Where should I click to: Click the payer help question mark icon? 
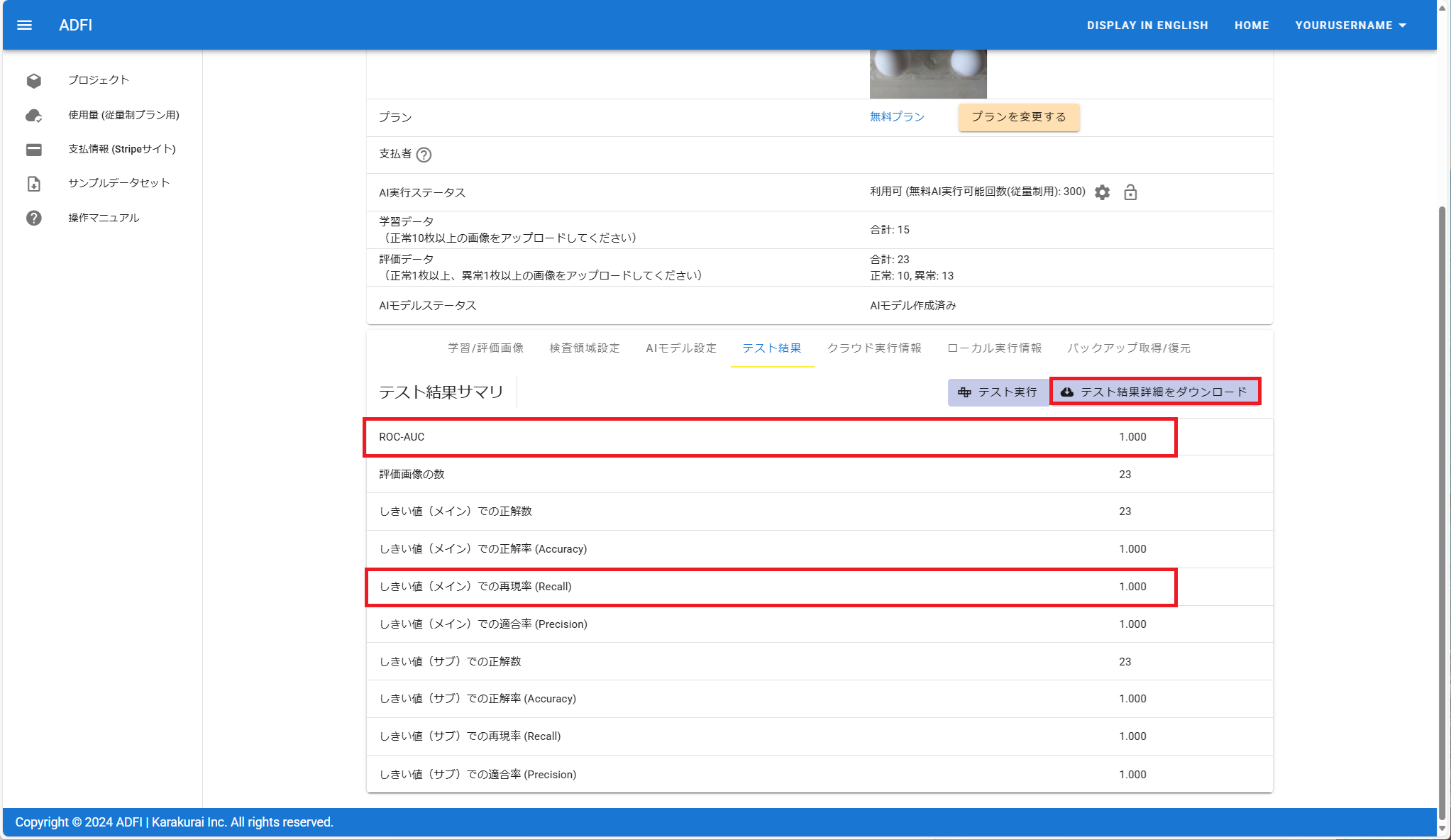424,155
